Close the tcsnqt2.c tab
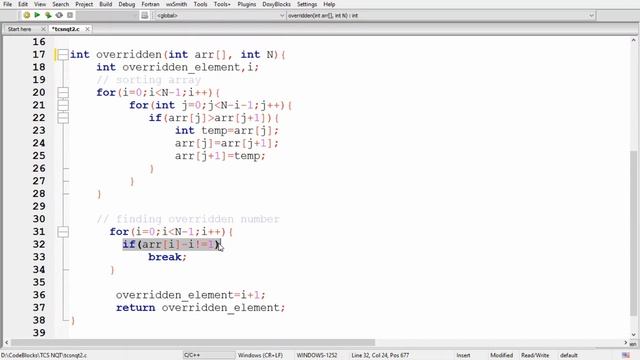Image resolution: width=640 pixels, height=360 pixels. click(x=87, y=29)
